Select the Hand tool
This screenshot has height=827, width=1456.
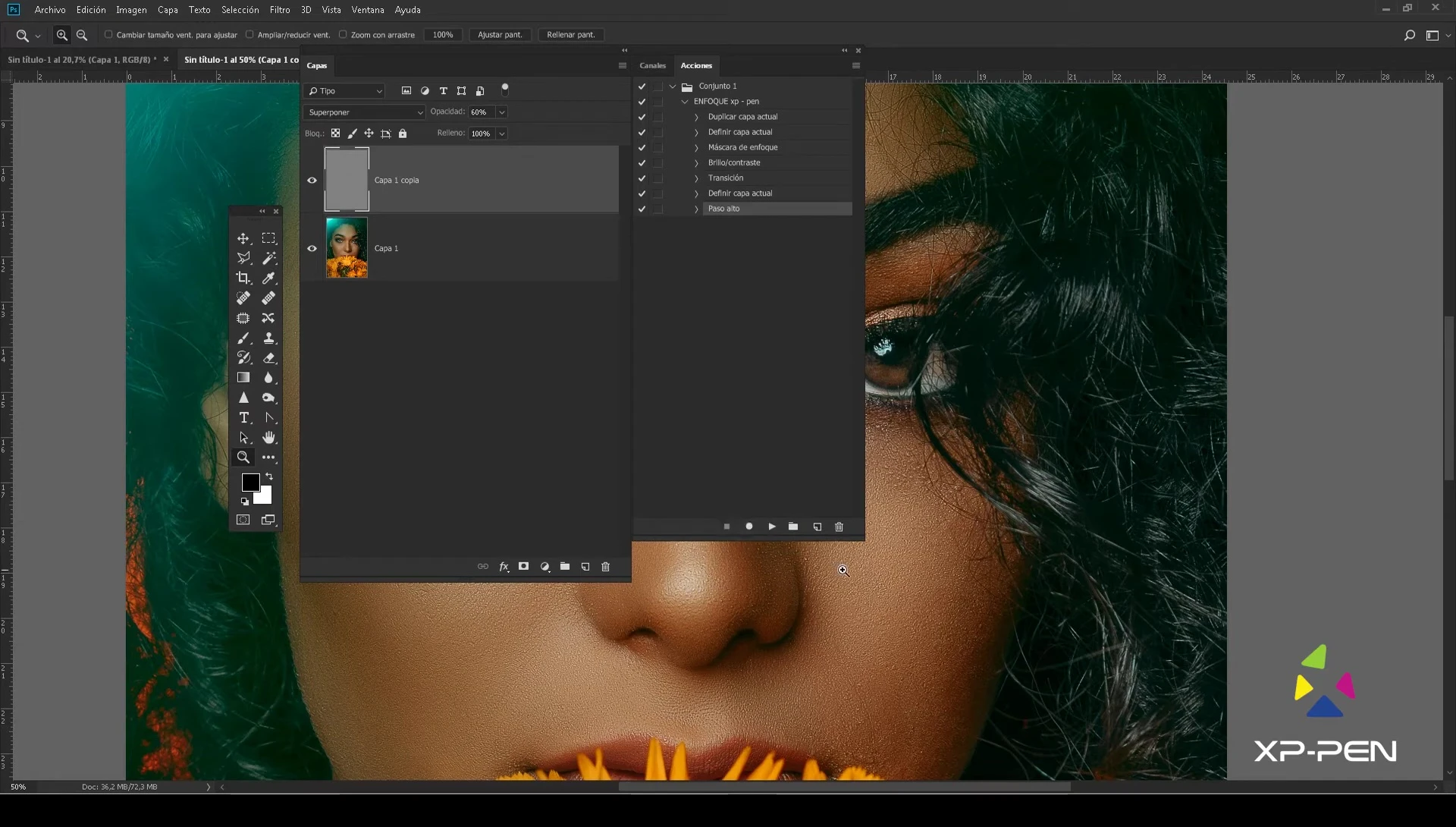pos(268,438)
